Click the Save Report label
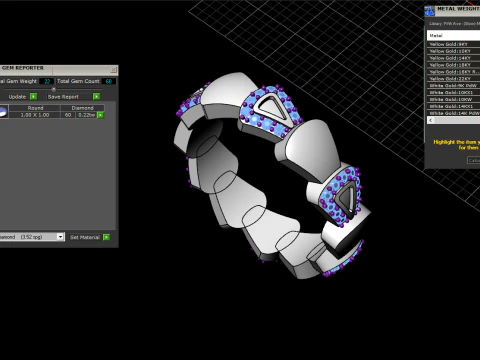 [63, 97]
